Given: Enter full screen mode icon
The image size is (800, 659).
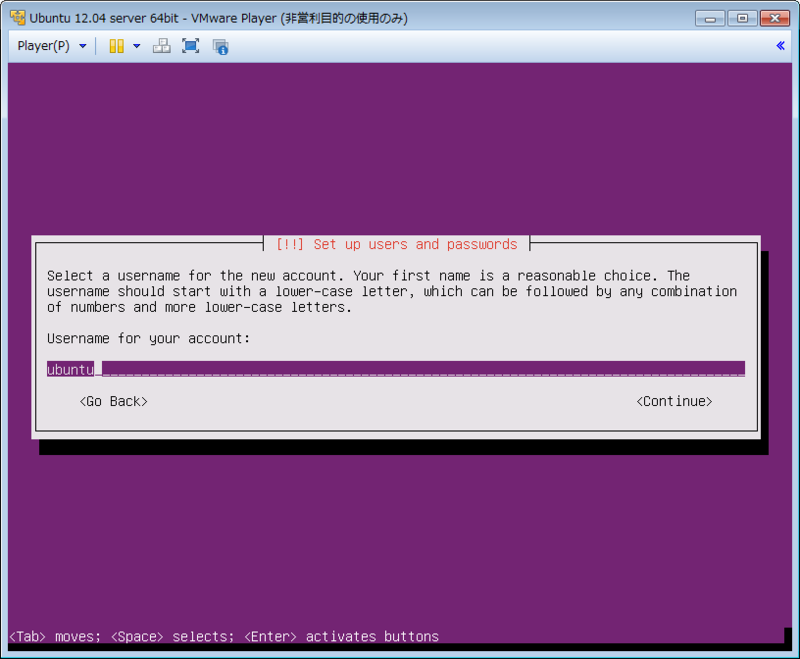Looking at the screenshot, I should coord(191,46).
